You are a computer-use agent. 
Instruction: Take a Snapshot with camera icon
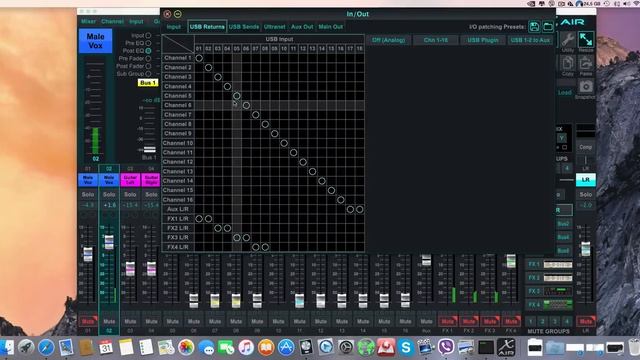(x=586, y=87)
